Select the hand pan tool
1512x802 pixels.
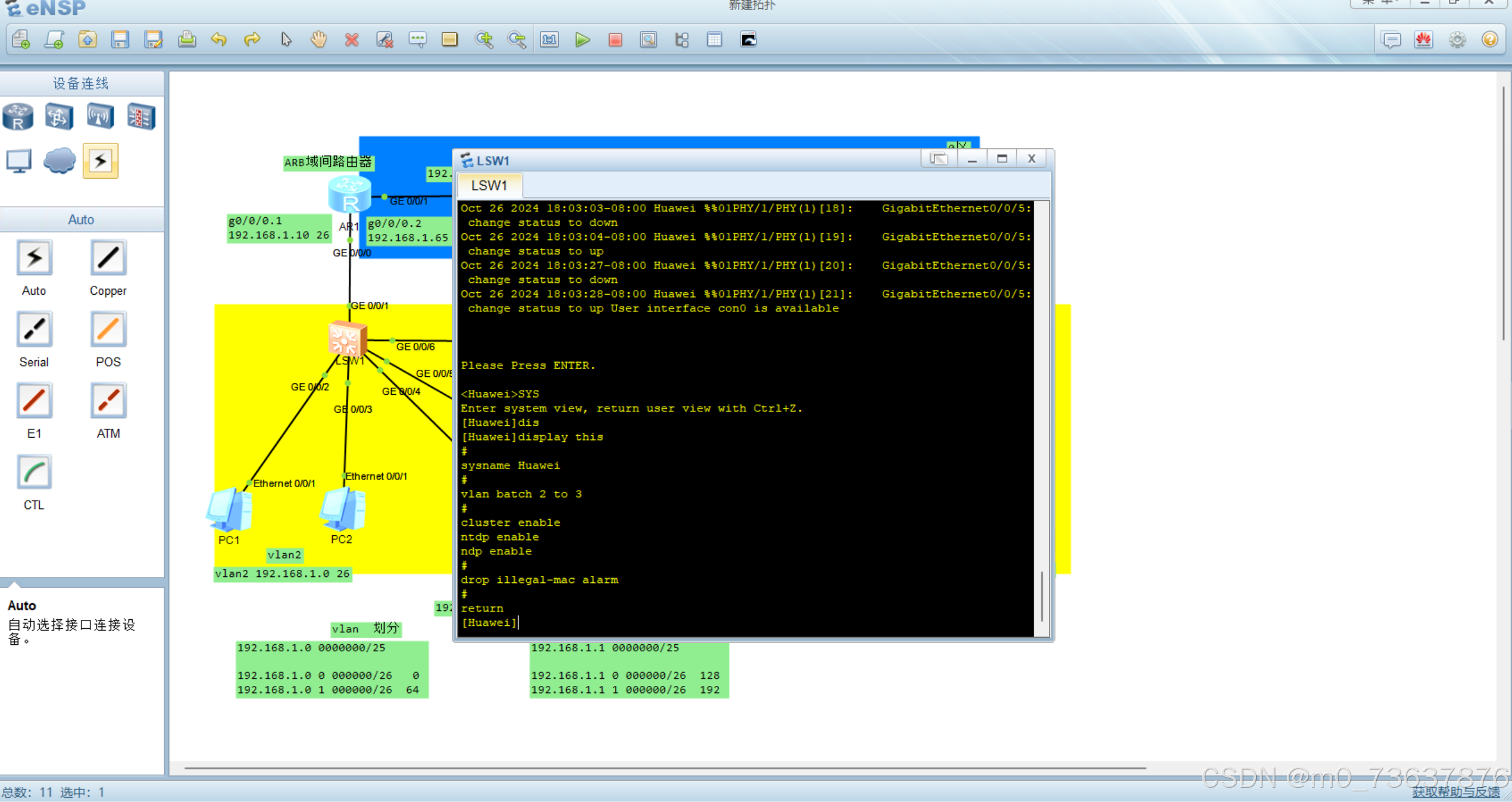(x=319, y=40)
